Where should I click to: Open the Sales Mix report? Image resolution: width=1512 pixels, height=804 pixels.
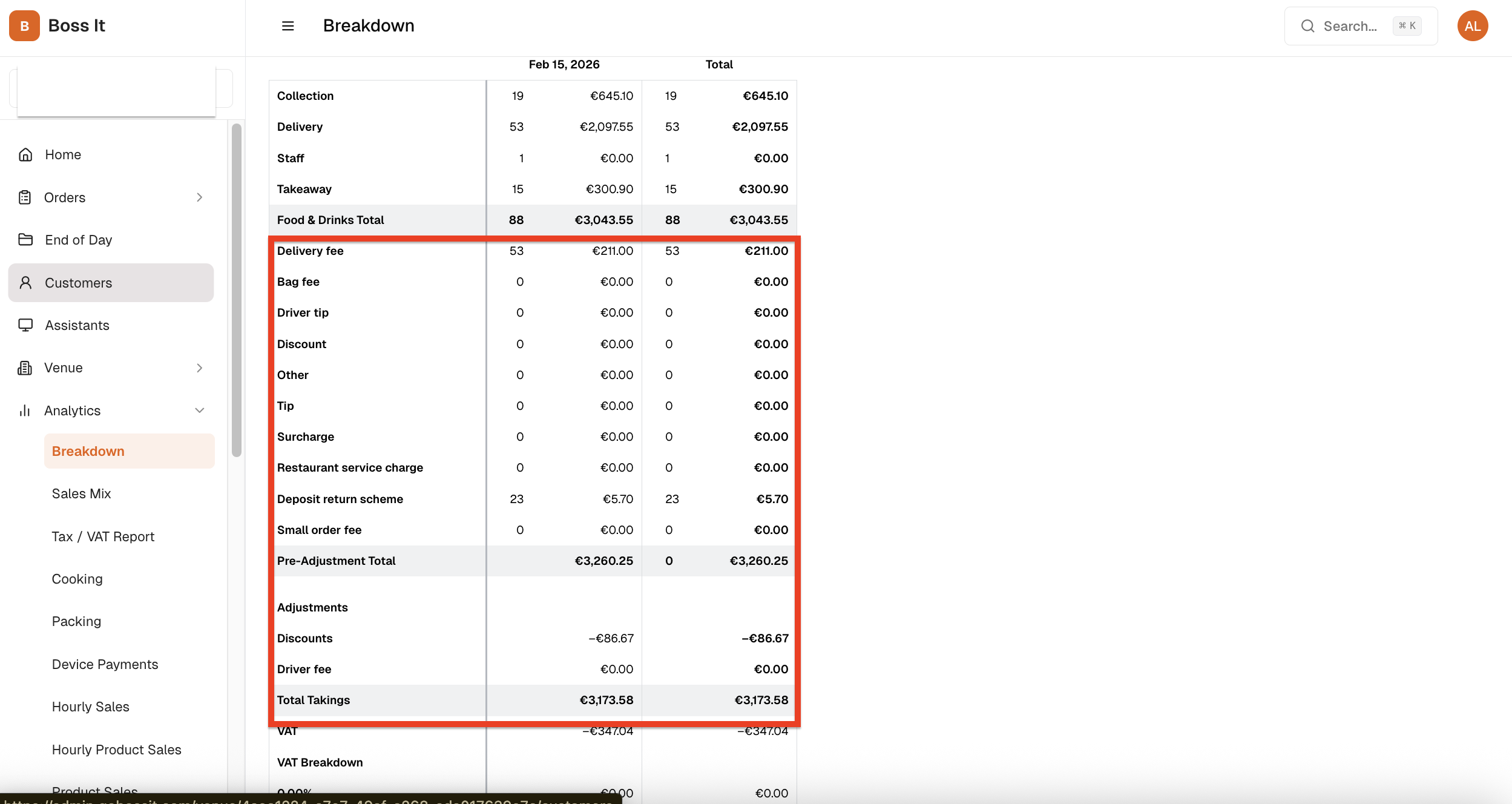pos(82,493)
